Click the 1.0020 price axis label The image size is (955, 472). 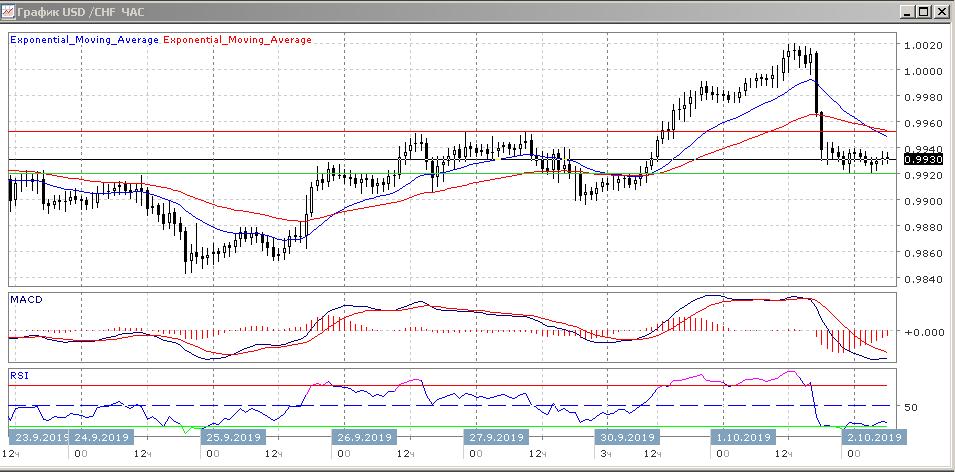coord(921,46)
